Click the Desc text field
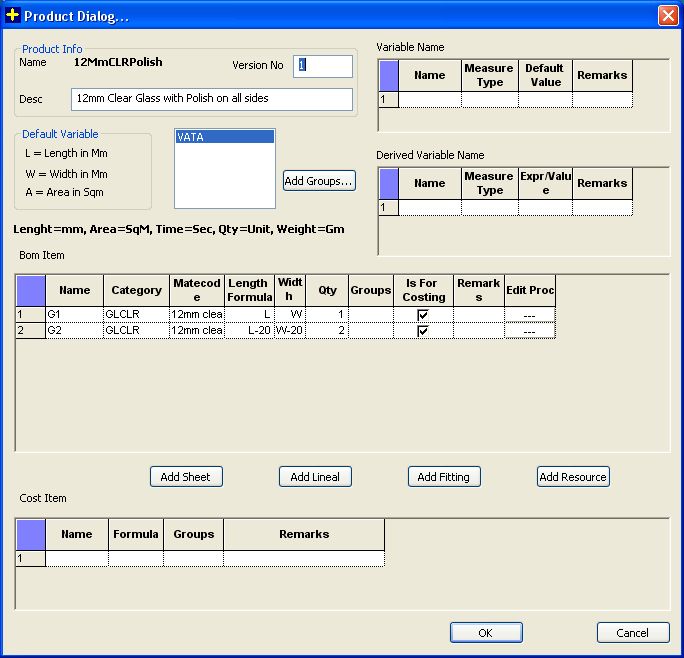684x658 pixels. click(x=212, y=99)
